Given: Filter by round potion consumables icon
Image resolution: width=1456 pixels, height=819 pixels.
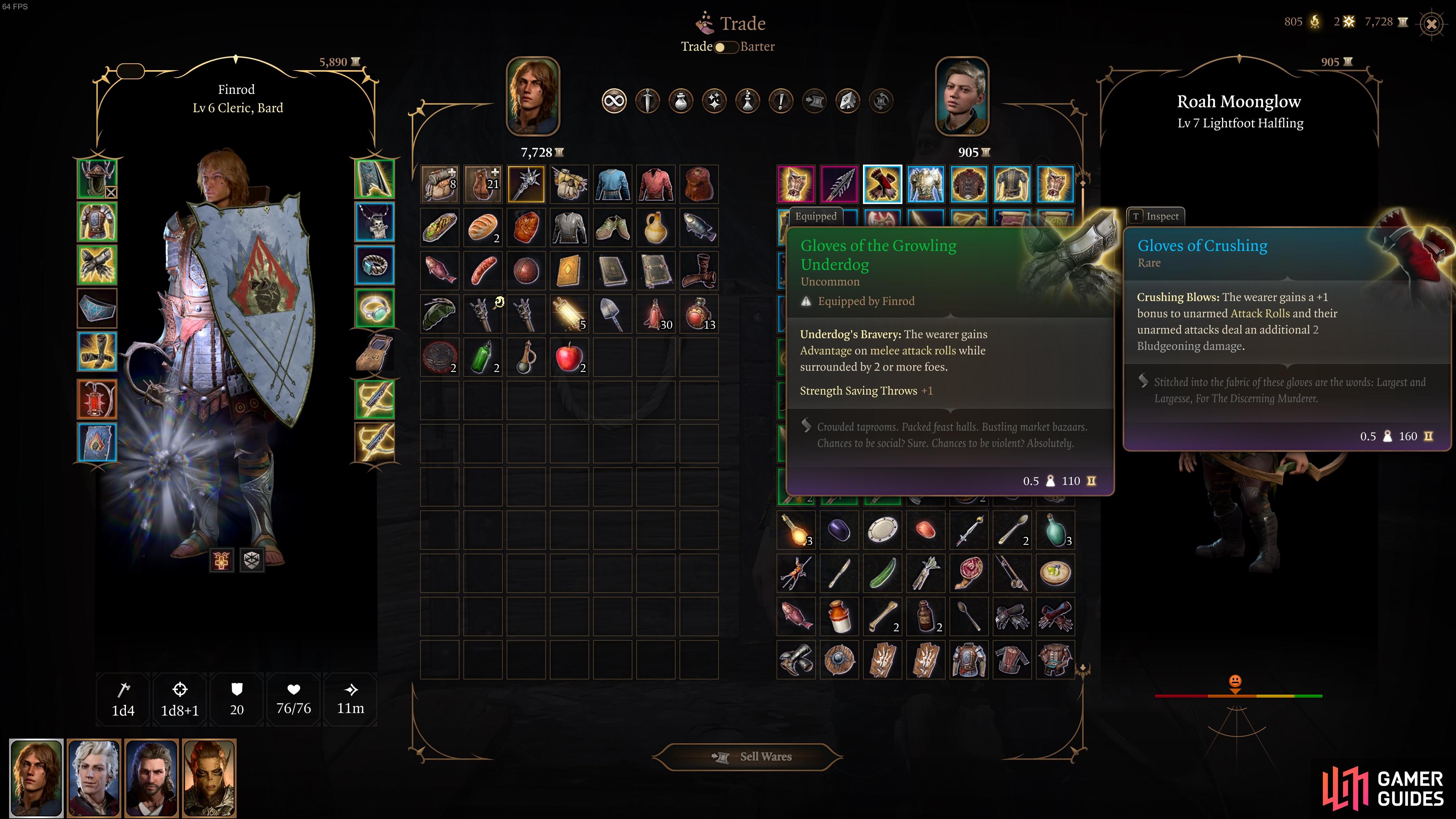Looking at the screenshot, I should pyautogui.click(x=681, y=101).
